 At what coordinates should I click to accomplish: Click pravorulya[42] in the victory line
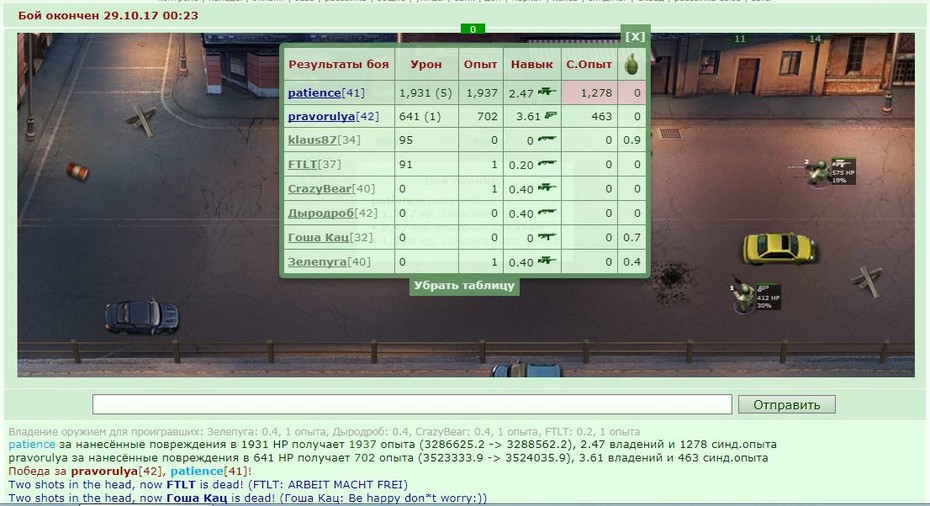(116, 471)
